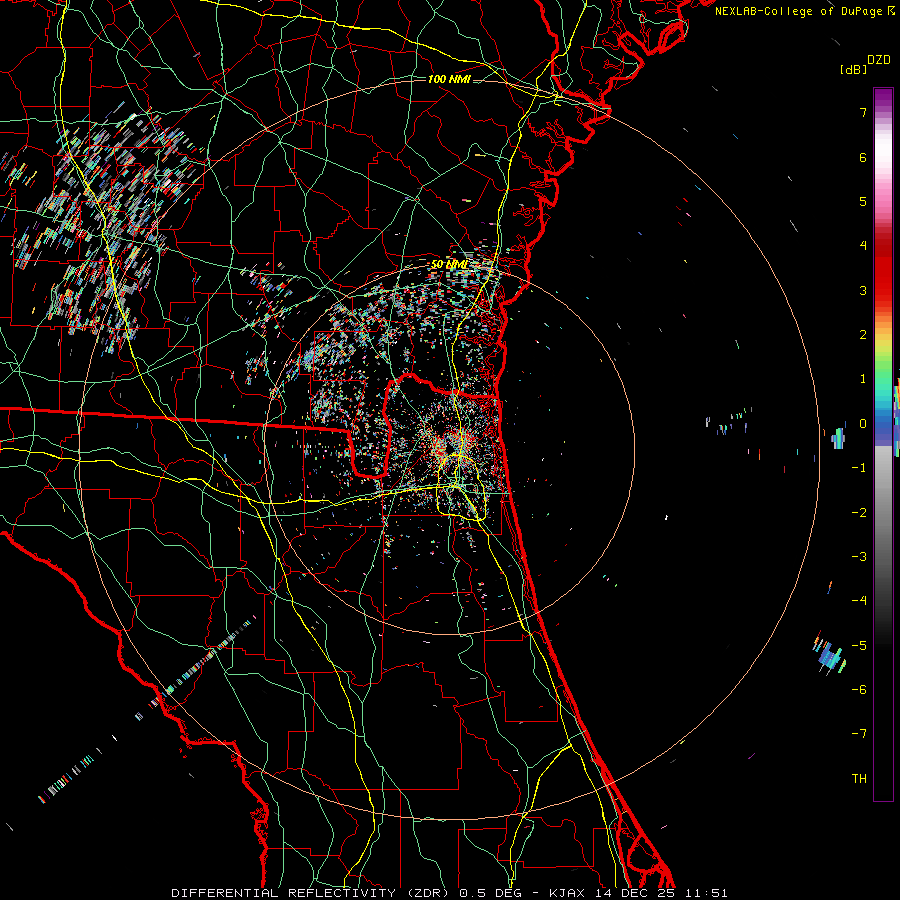Click the color scale tick value 6
Screen dimensions: 900x900
863,157
